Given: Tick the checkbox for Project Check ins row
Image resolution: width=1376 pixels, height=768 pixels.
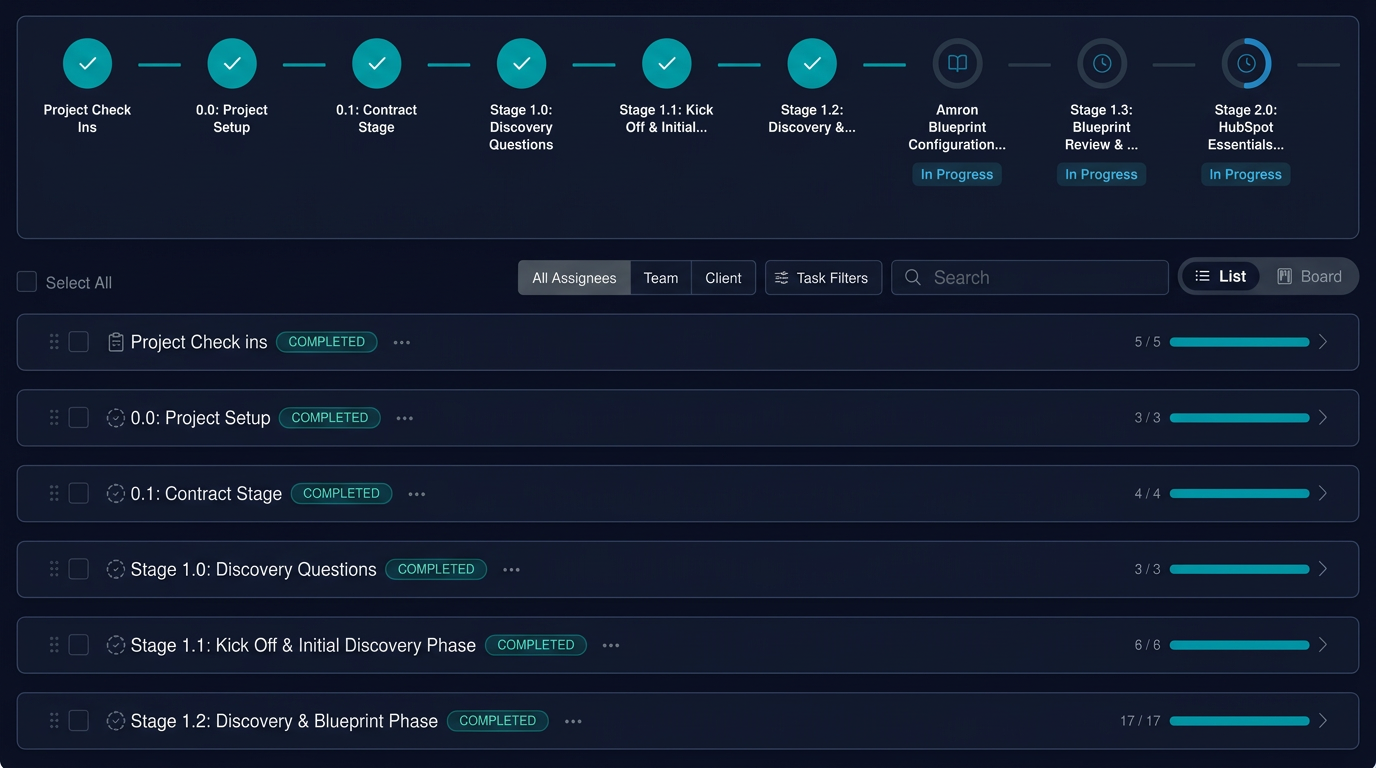Looking at the screenshot, I should 79,342.
